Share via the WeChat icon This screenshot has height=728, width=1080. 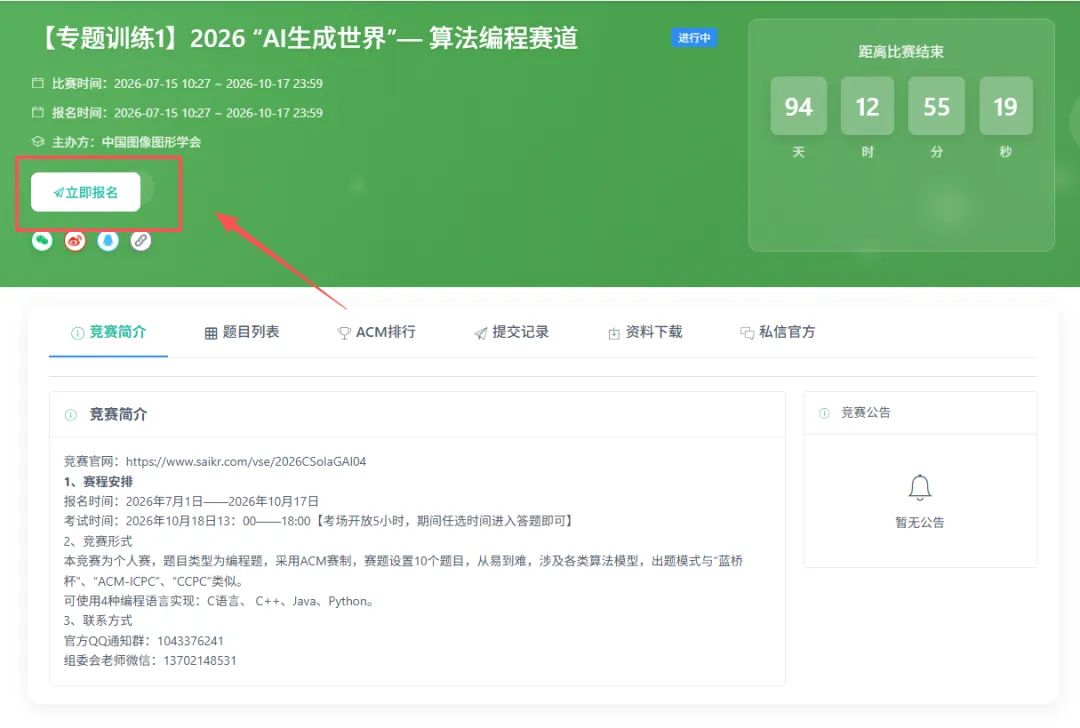(x=42, y=240)
